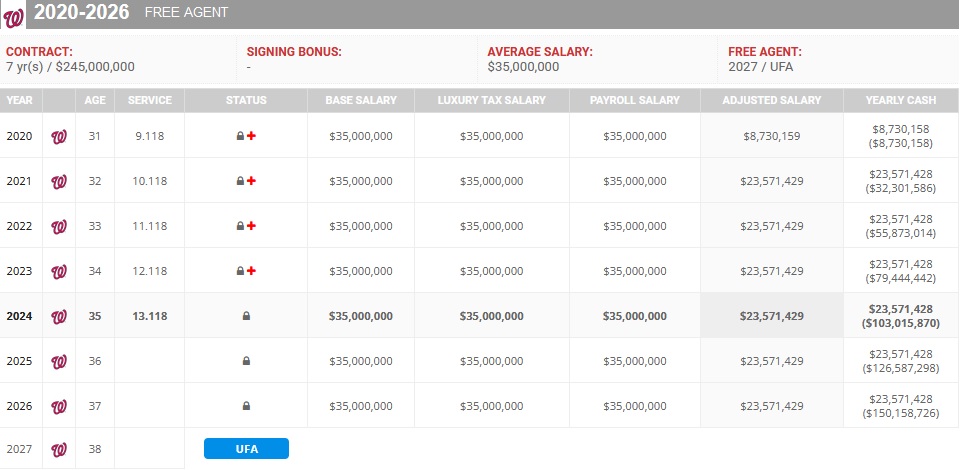Click the highlighted 2024 adjusted salary cell
The image size is (960, 470).
click(x=770, y=316)
